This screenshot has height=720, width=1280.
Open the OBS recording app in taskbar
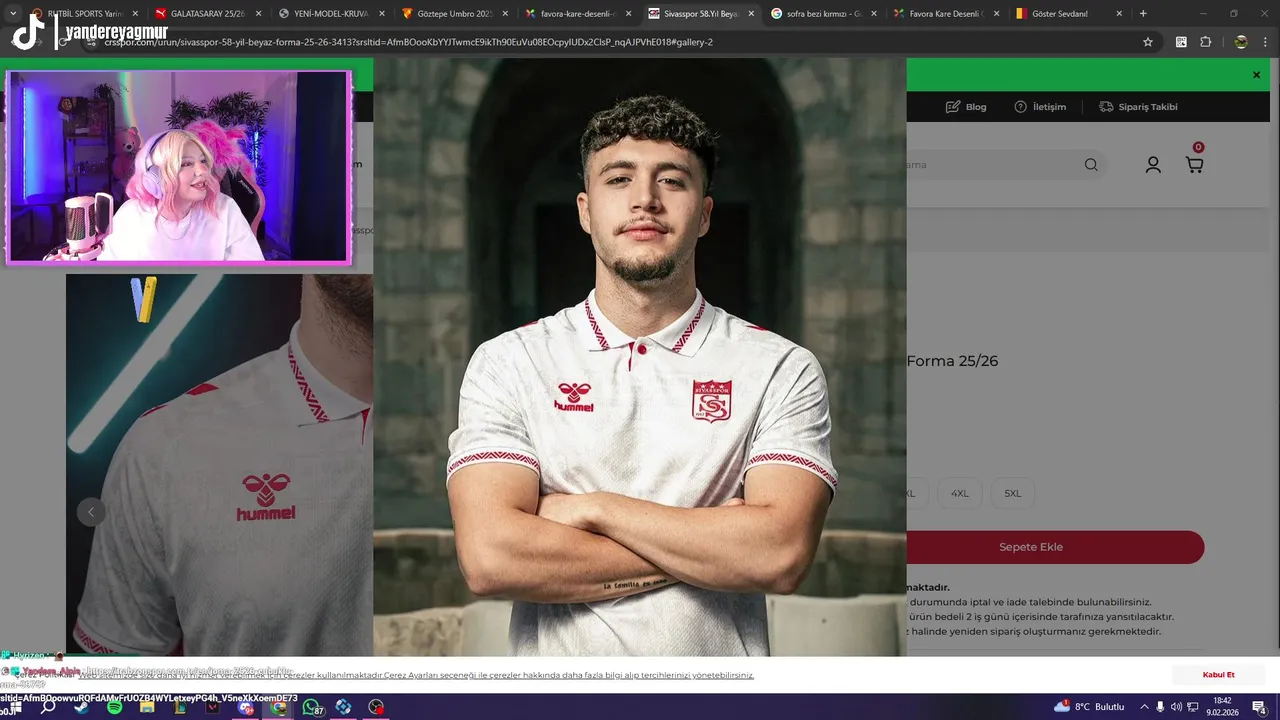(376, 707)
